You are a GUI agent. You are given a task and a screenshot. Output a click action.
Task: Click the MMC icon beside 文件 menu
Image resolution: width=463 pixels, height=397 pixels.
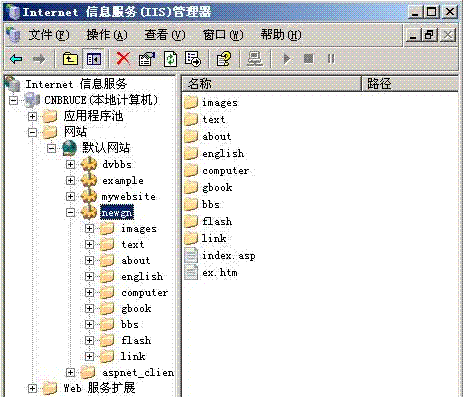14,34
